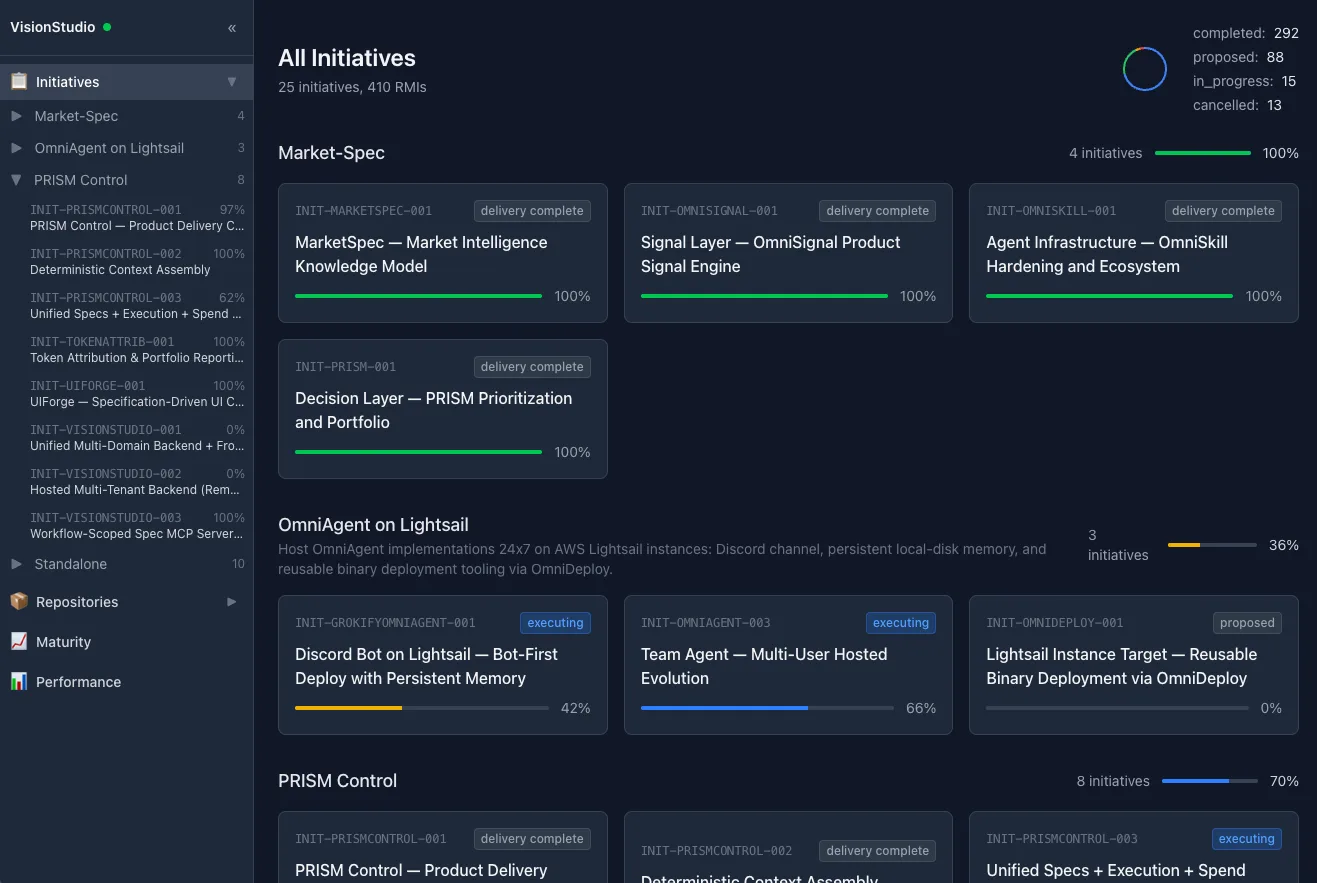This screenshot has width=1317, height=883.
Task: Click the '8 initiatives' count label
Action: (1113, 781)
